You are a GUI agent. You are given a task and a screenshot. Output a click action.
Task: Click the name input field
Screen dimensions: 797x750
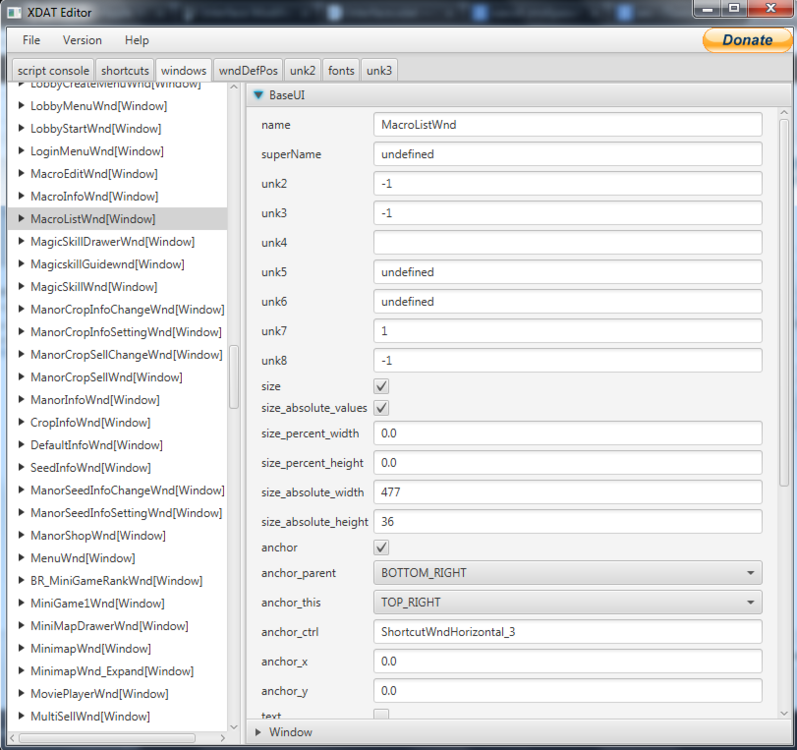tap(567, 125)
